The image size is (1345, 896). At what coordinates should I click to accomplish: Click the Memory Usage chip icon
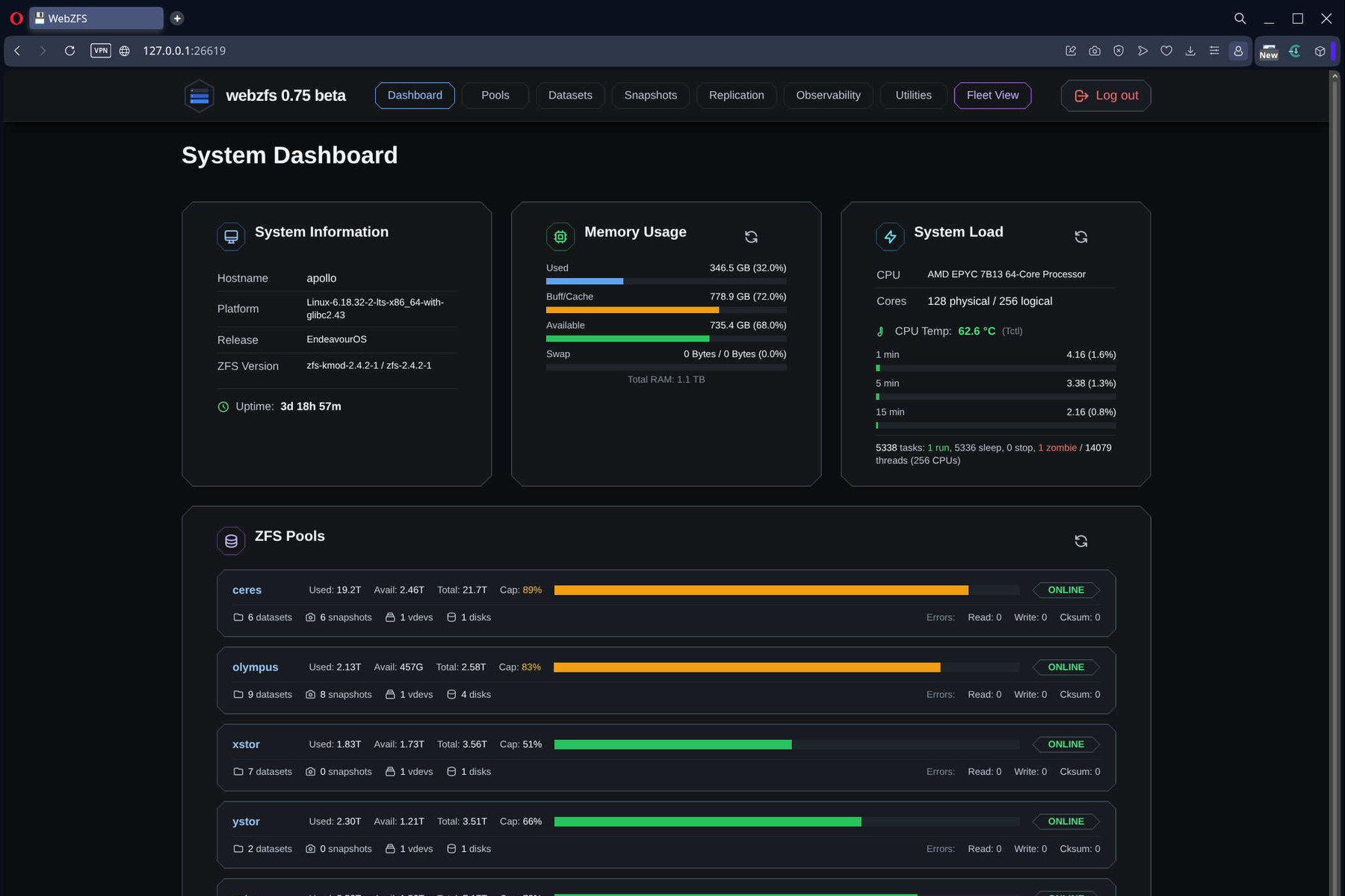[560, 236]
